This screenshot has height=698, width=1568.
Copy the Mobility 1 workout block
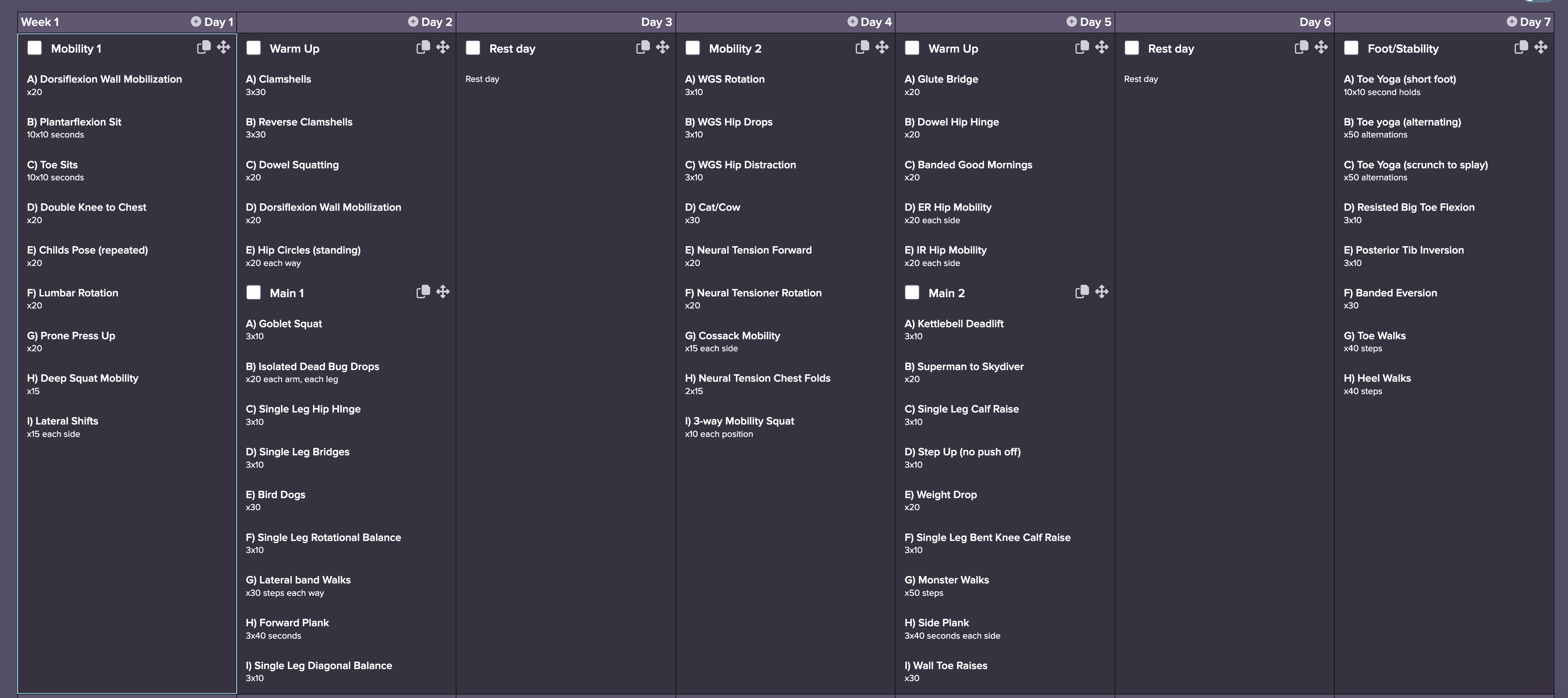pos(204,47)
